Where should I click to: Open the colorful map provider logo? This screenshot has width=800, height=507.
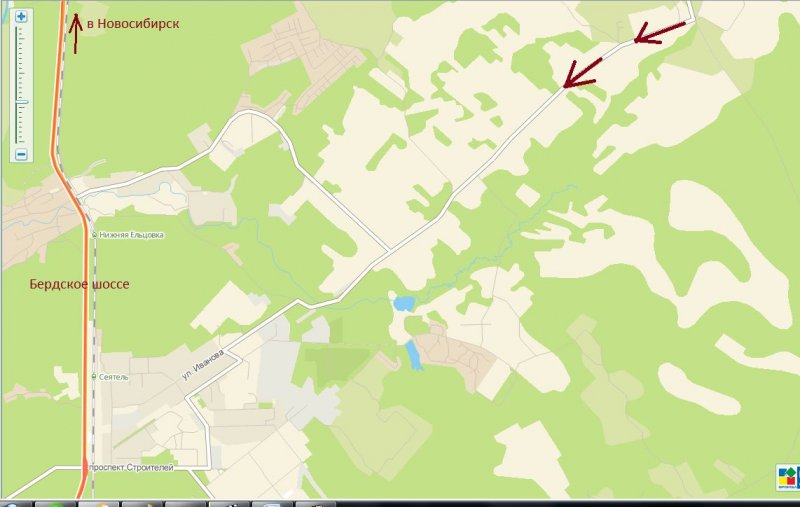pyautogui.click(x=788, y=477)
